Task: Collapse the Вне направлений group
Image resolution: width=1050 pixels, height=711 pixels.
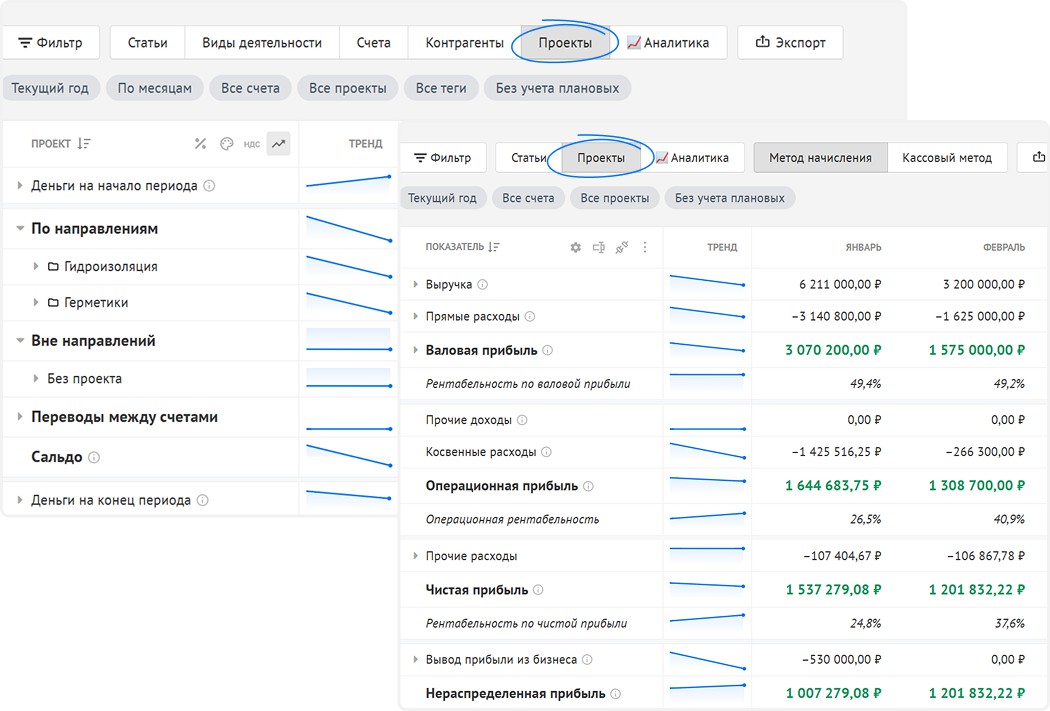Action: 20,341
